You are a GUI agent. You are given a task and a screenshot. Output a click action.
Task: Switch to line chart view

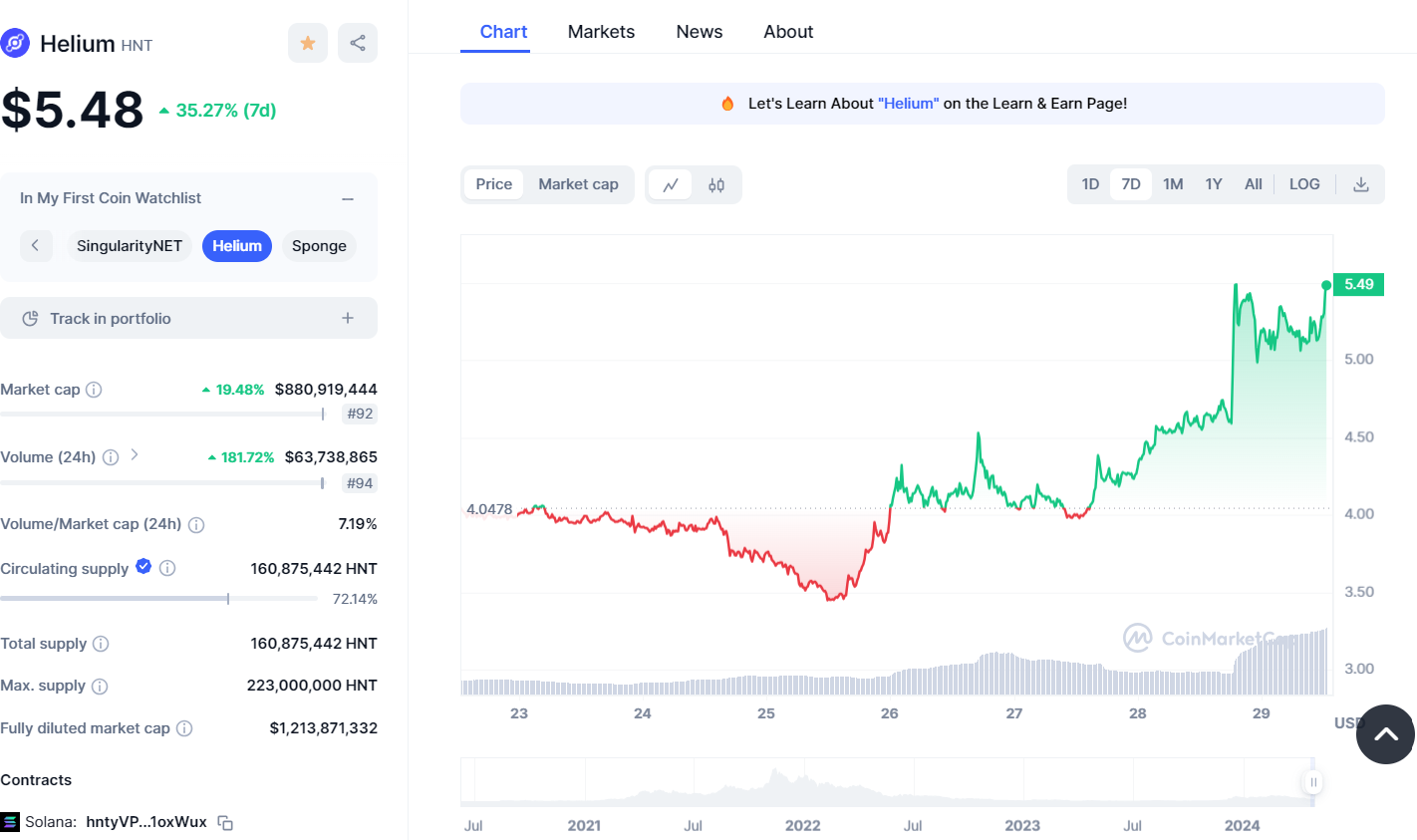(x=671, y=184)
